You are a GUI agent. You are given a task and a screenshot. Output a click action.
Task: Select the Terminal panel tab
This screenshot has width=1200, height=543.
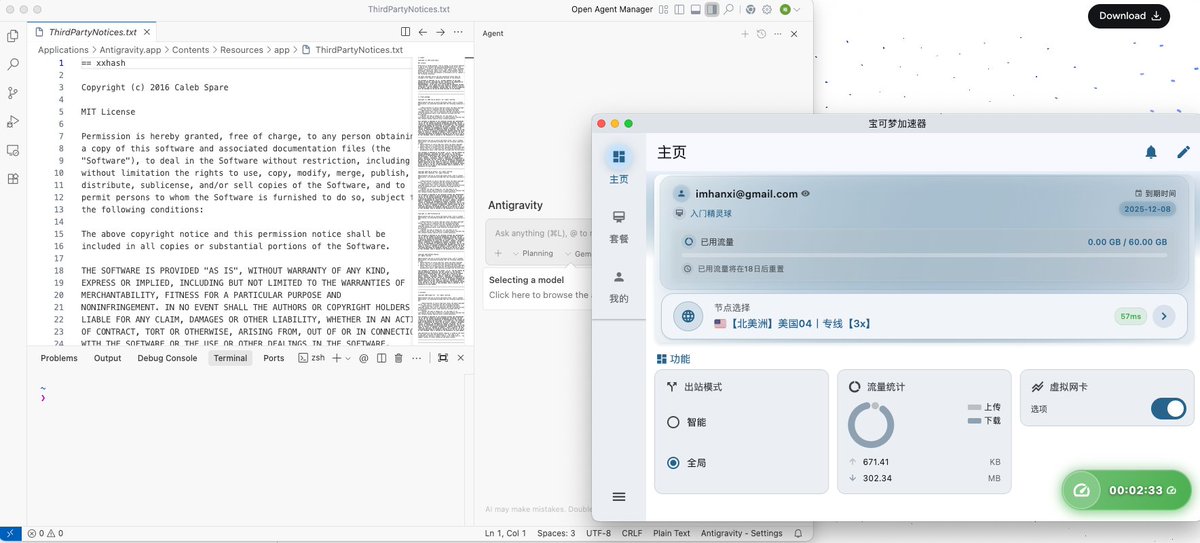[x=230, y=358]
